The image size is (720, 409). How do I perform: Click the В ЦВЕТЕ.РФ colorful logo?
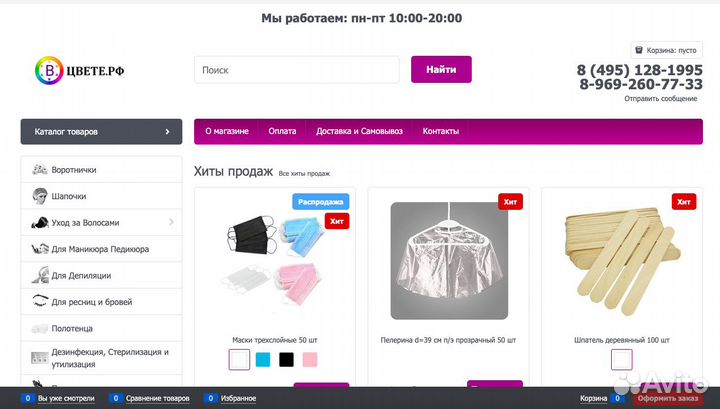click(x=48, y=70)
